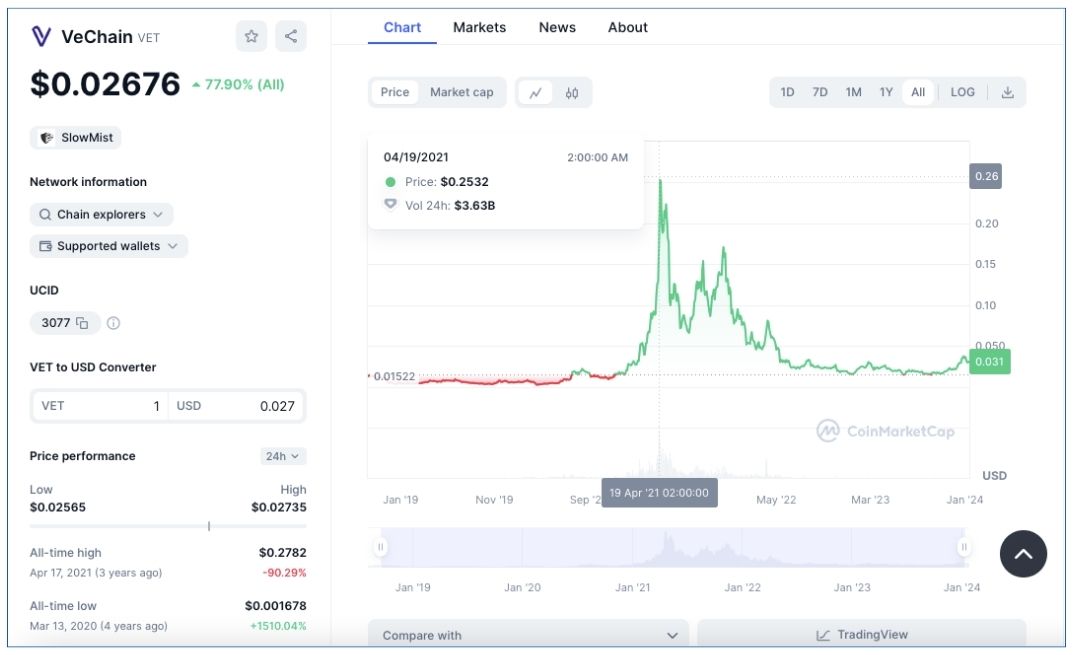This screenshot has width=1073, height=655.
Task: Click the SlowMist audit badge
Action: (x=76, y=138)
